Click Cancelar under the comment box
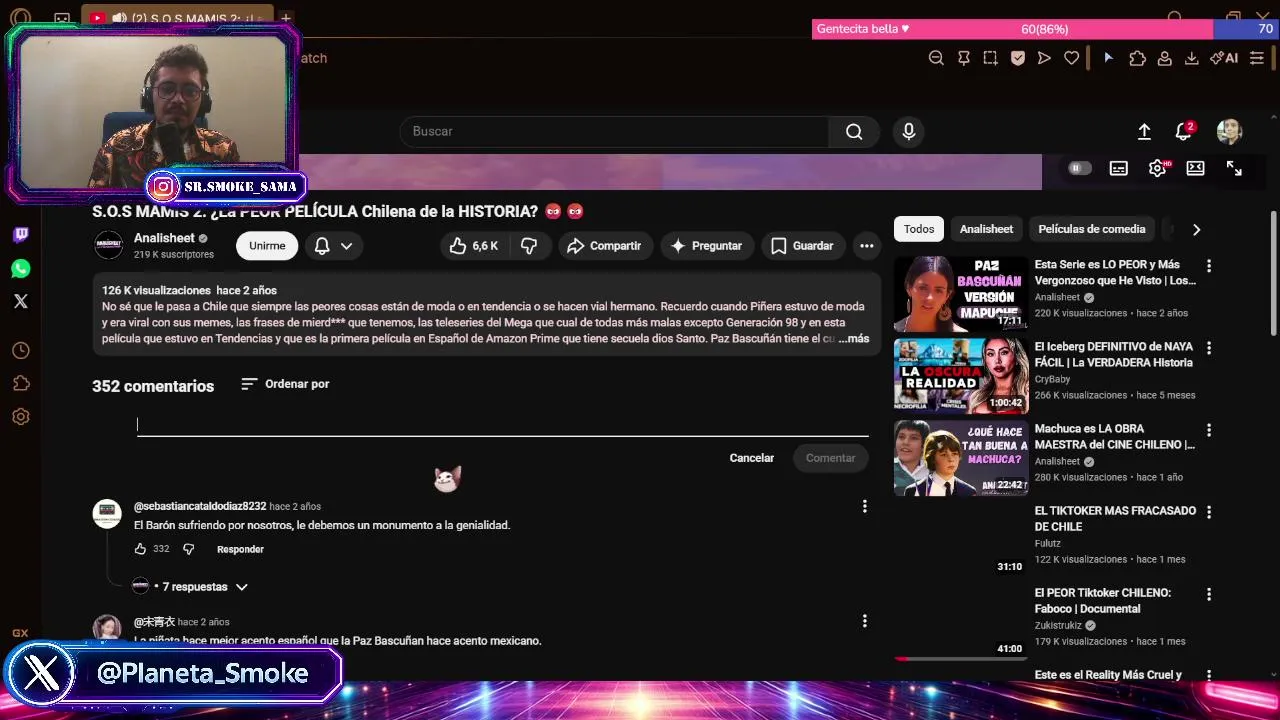Screen dimensions: 1280x720 752,458
